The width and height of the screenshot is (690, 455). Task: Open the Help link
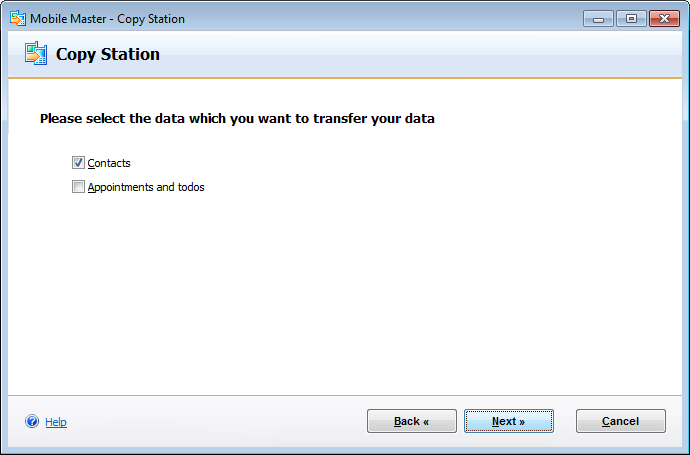coord(56,422)
